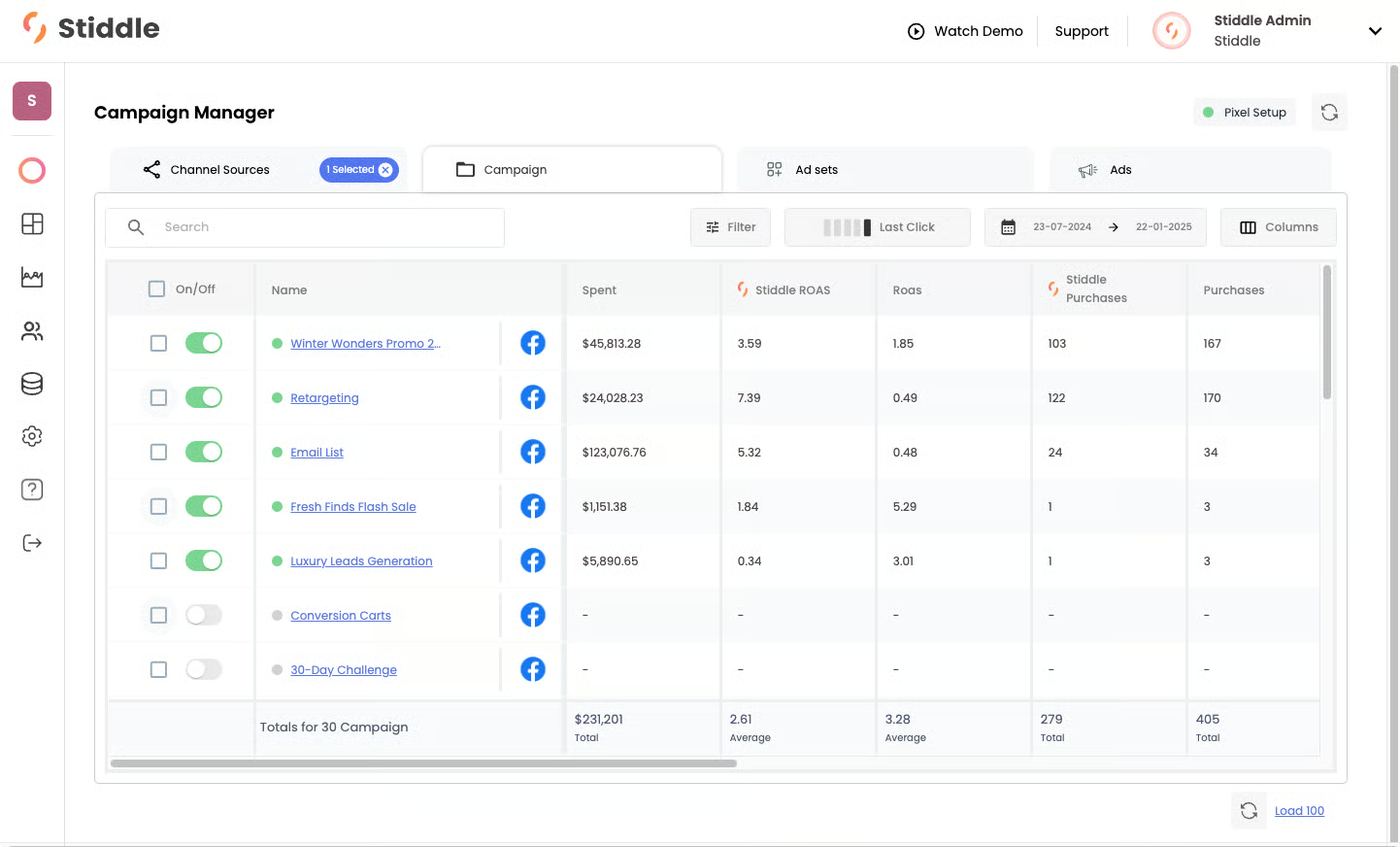This screenshot has height=847, width=1400.
Task: Click the Stiddle Admin profile avatar
Action: point(1171,31)
